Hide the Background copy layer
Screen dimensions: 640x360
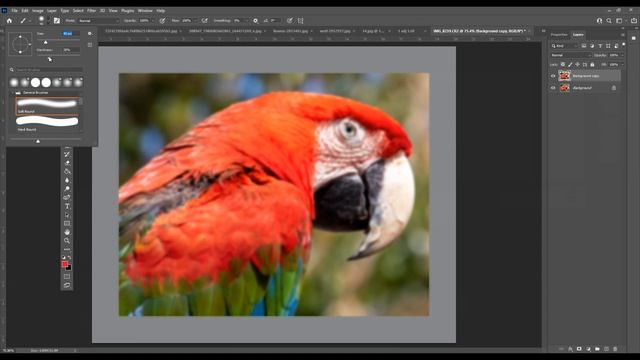pos(553,76)
